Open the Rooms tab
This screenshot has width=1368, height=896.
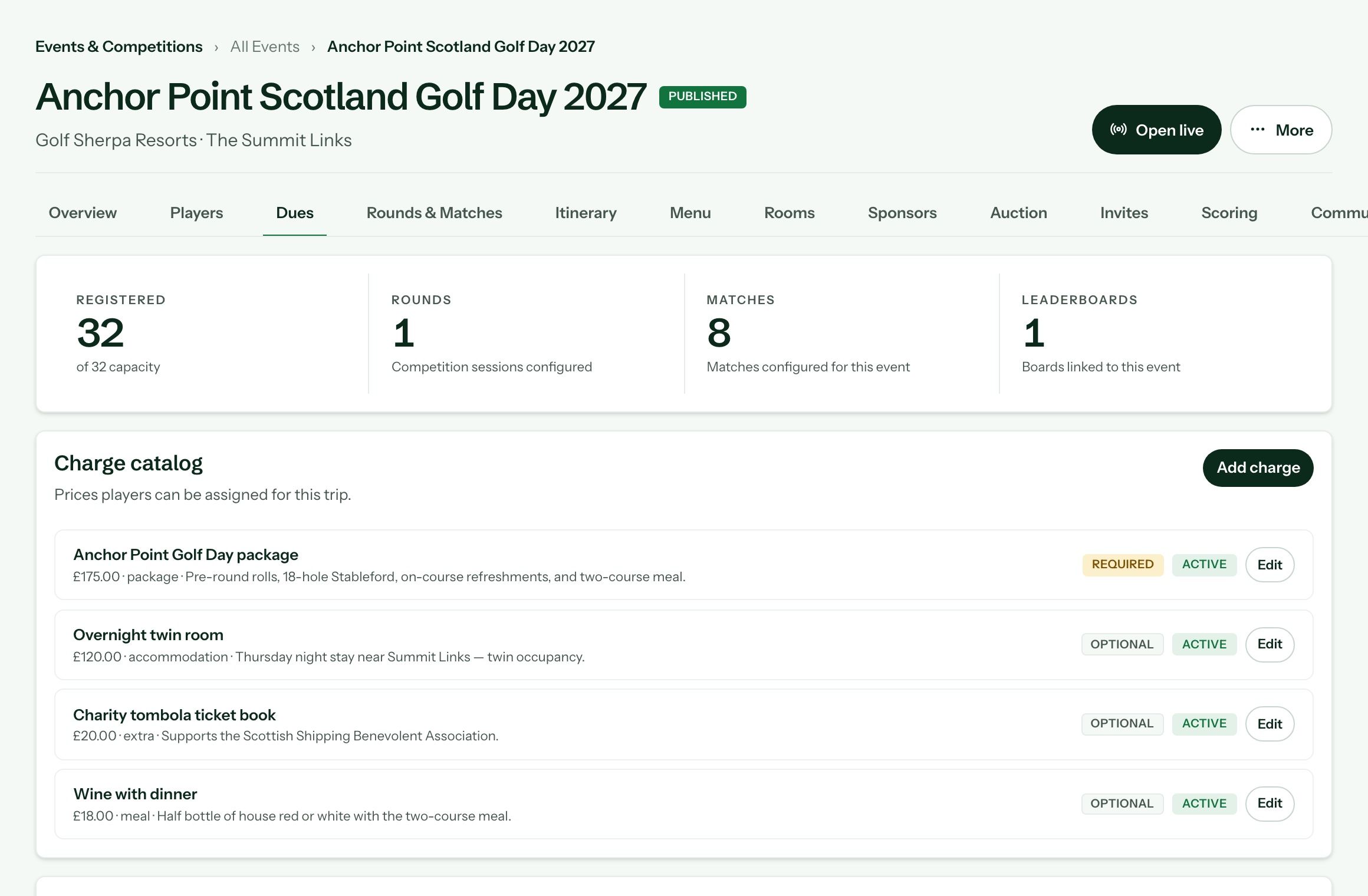(x=790, y=213)
